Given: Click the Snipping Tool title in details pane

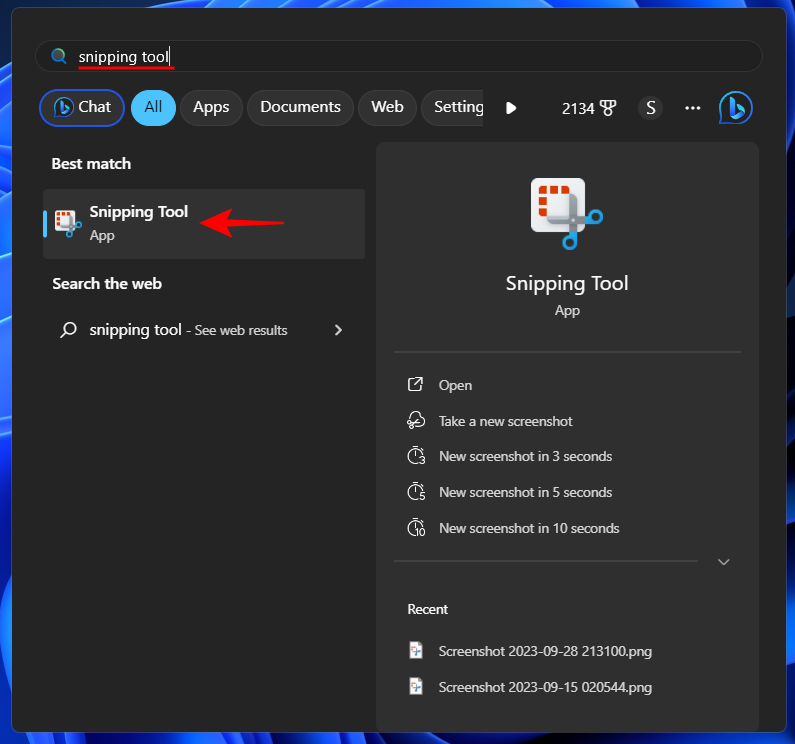Looking at the screenshot, I should 567,283.
